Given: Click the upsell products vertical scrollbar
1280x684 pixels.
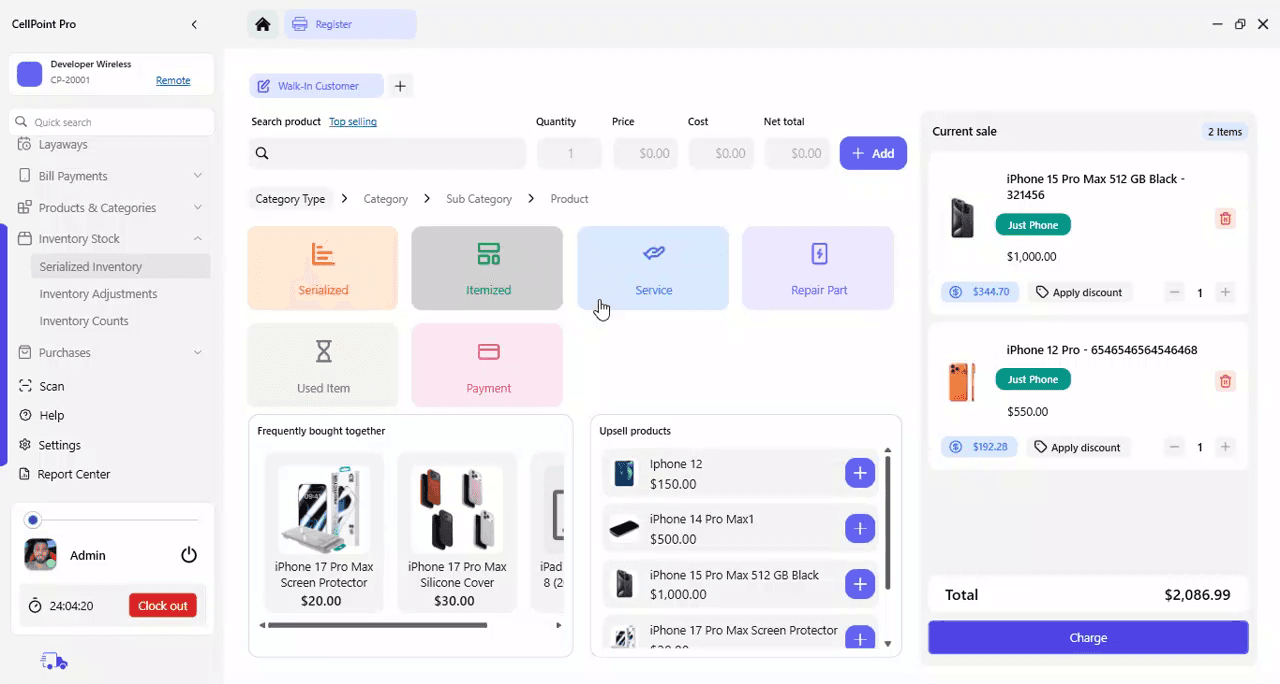Looking at the screenshot, I should tap(887, 523).
